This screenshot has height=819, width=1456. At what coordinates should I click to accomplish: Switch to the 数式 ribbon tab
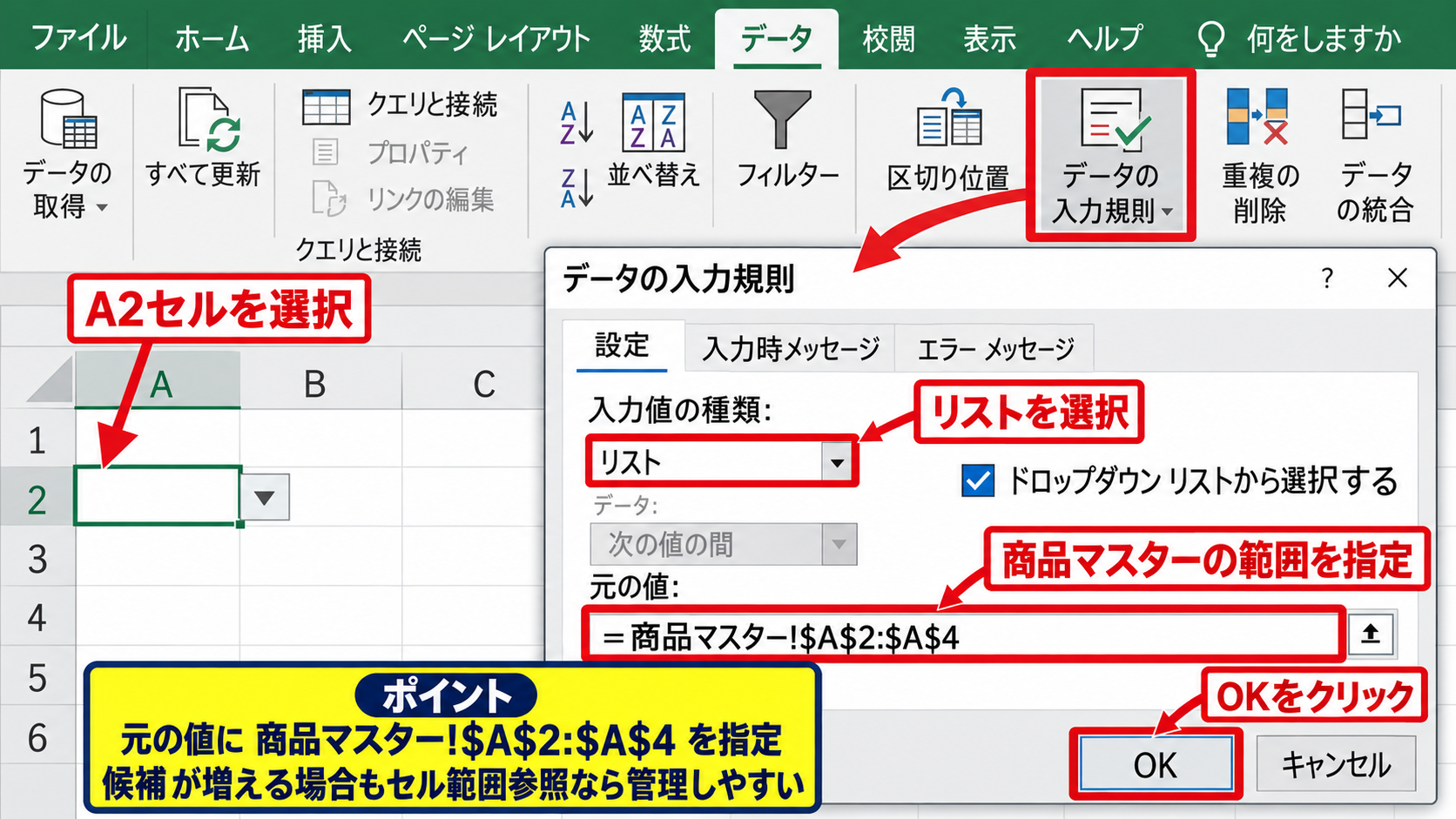click(x=664, y=38)
